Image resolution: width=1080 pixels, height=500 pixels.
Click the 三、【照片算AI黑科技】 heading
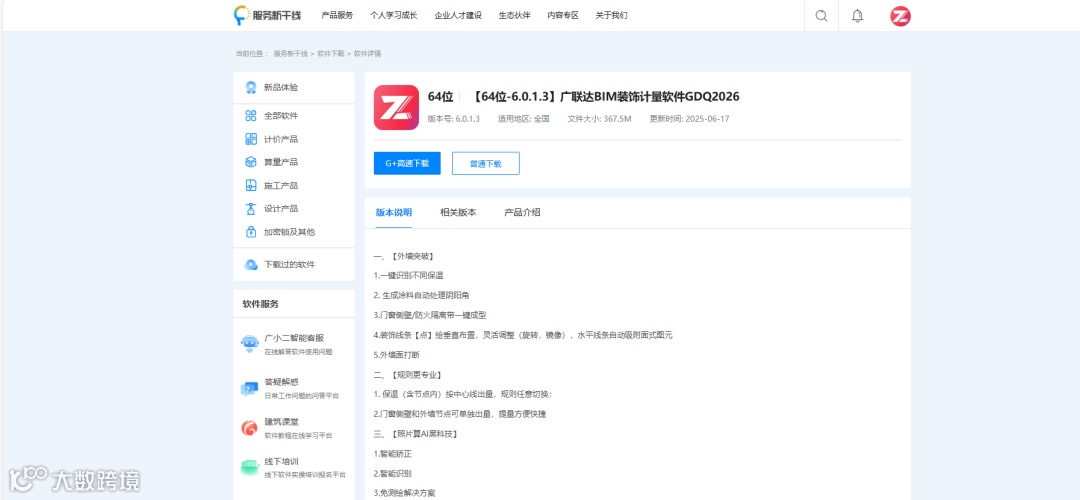(x=416, y=434)
